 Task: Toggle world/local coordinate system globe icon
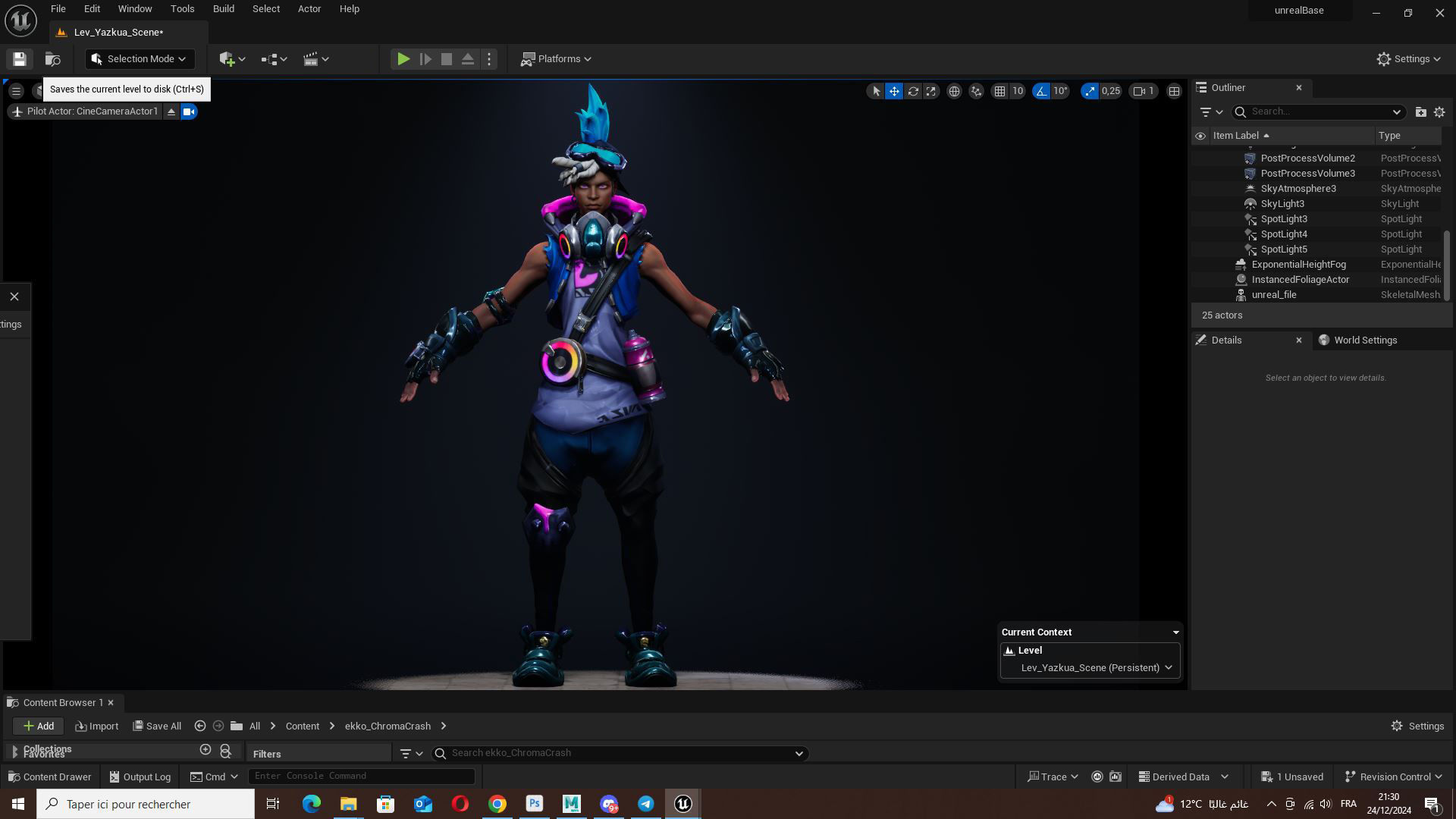(954, 91)
